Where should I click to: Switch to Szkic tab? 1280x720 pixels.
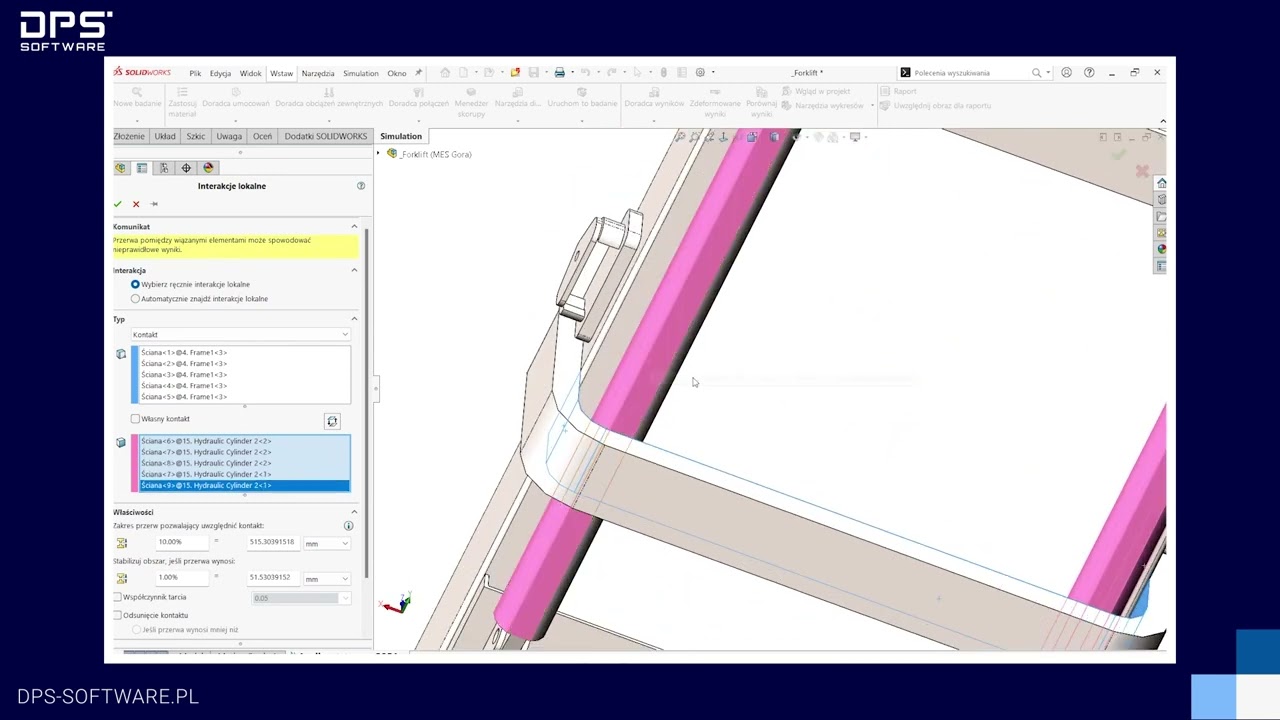pyautogui.click(x=195, y=136)
